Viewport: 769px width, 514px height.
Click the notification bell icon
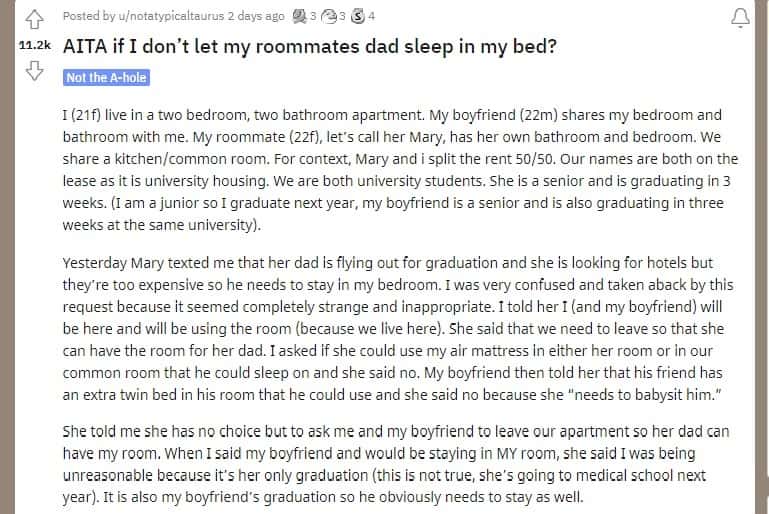(x=740, y=17)
